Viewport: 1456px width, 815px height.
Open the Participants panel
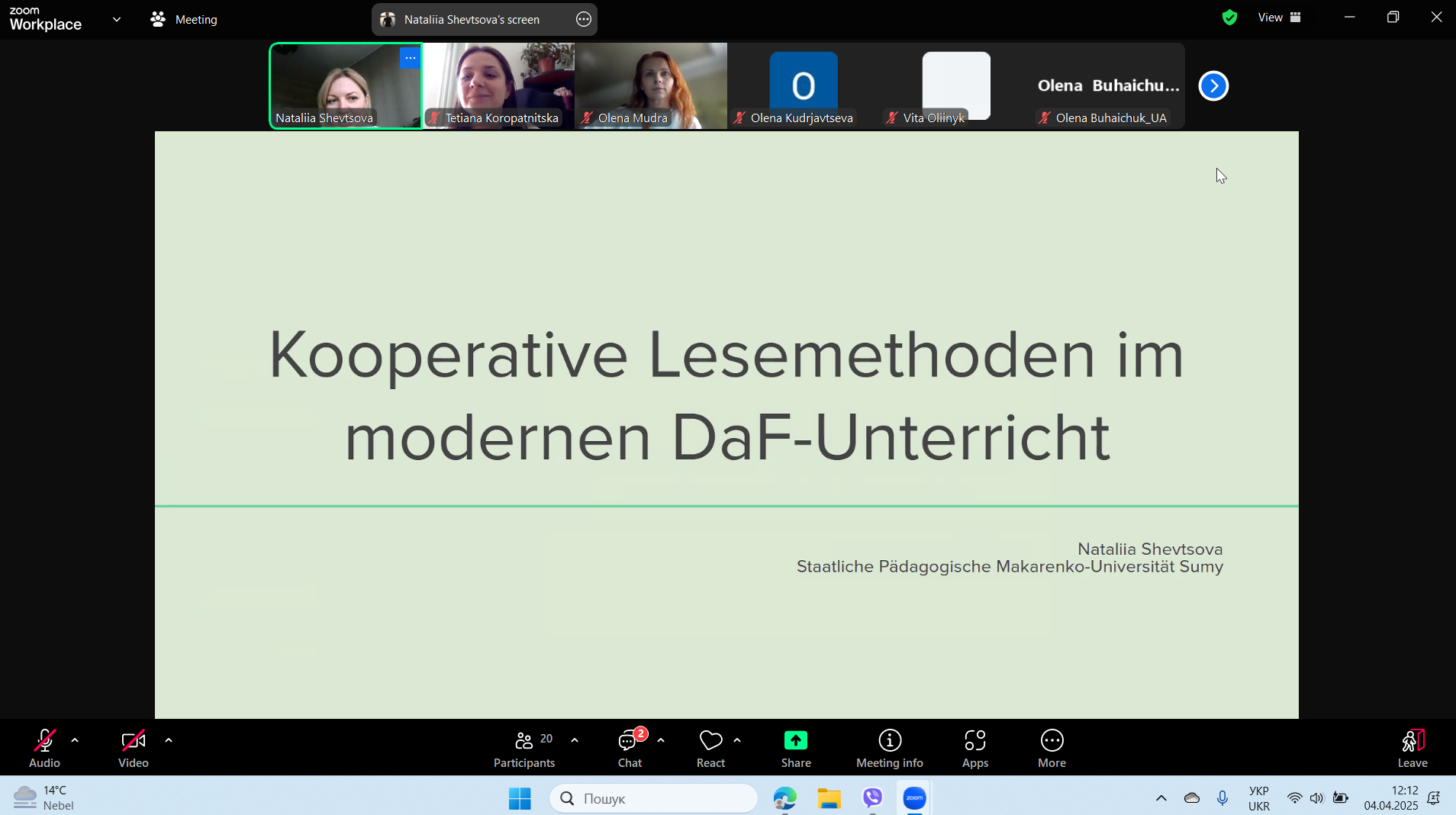524,748
